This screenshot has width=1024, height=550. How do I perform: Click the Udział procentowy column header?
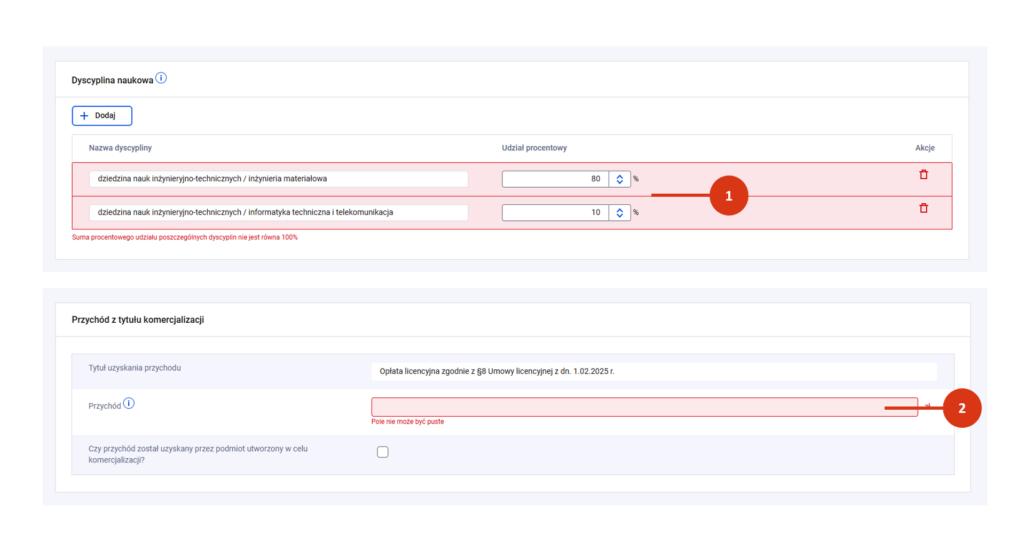pos(534,148)
